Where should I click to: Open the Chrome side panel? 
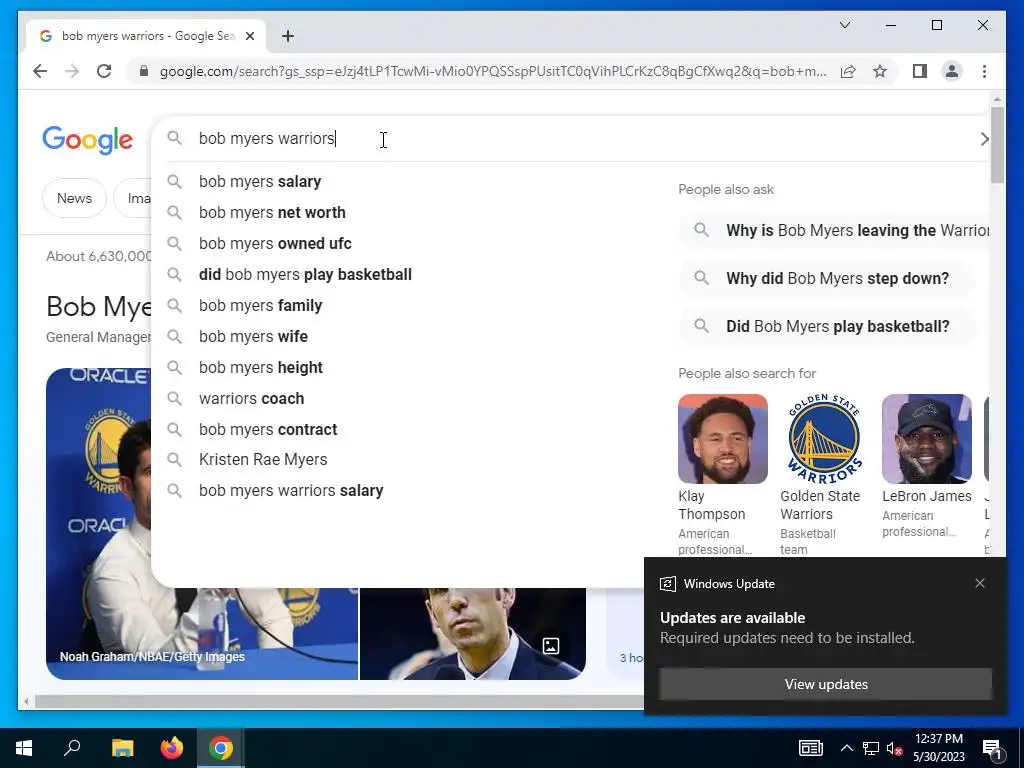tap(920, 71)
